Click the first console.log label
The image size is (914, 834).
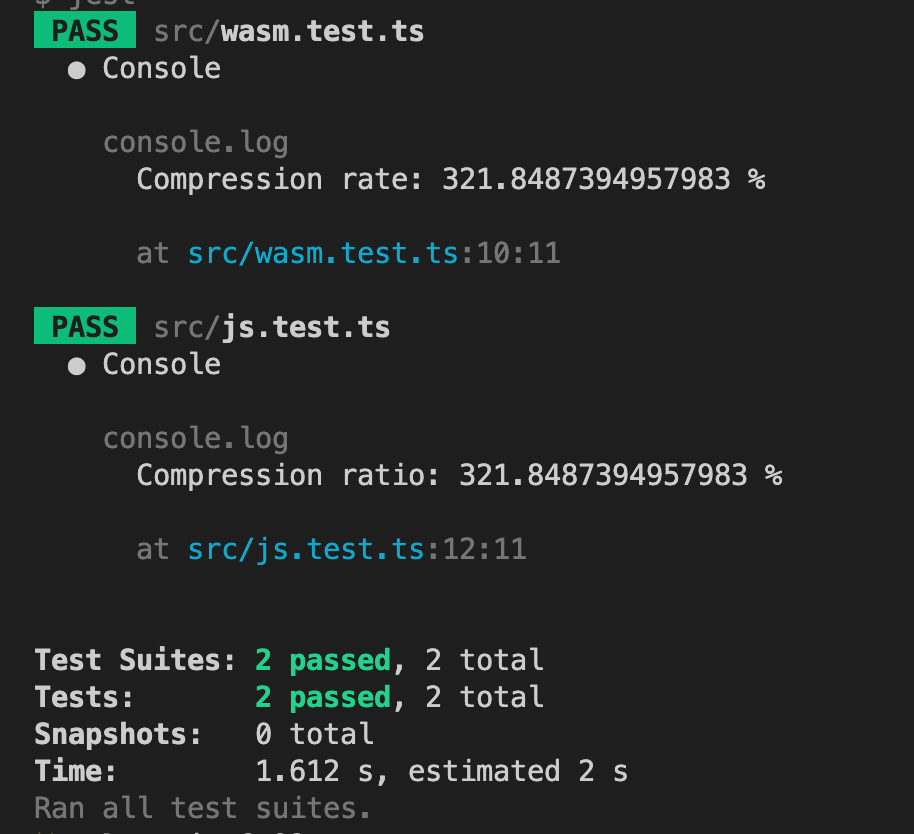click(x=196, y=143)
